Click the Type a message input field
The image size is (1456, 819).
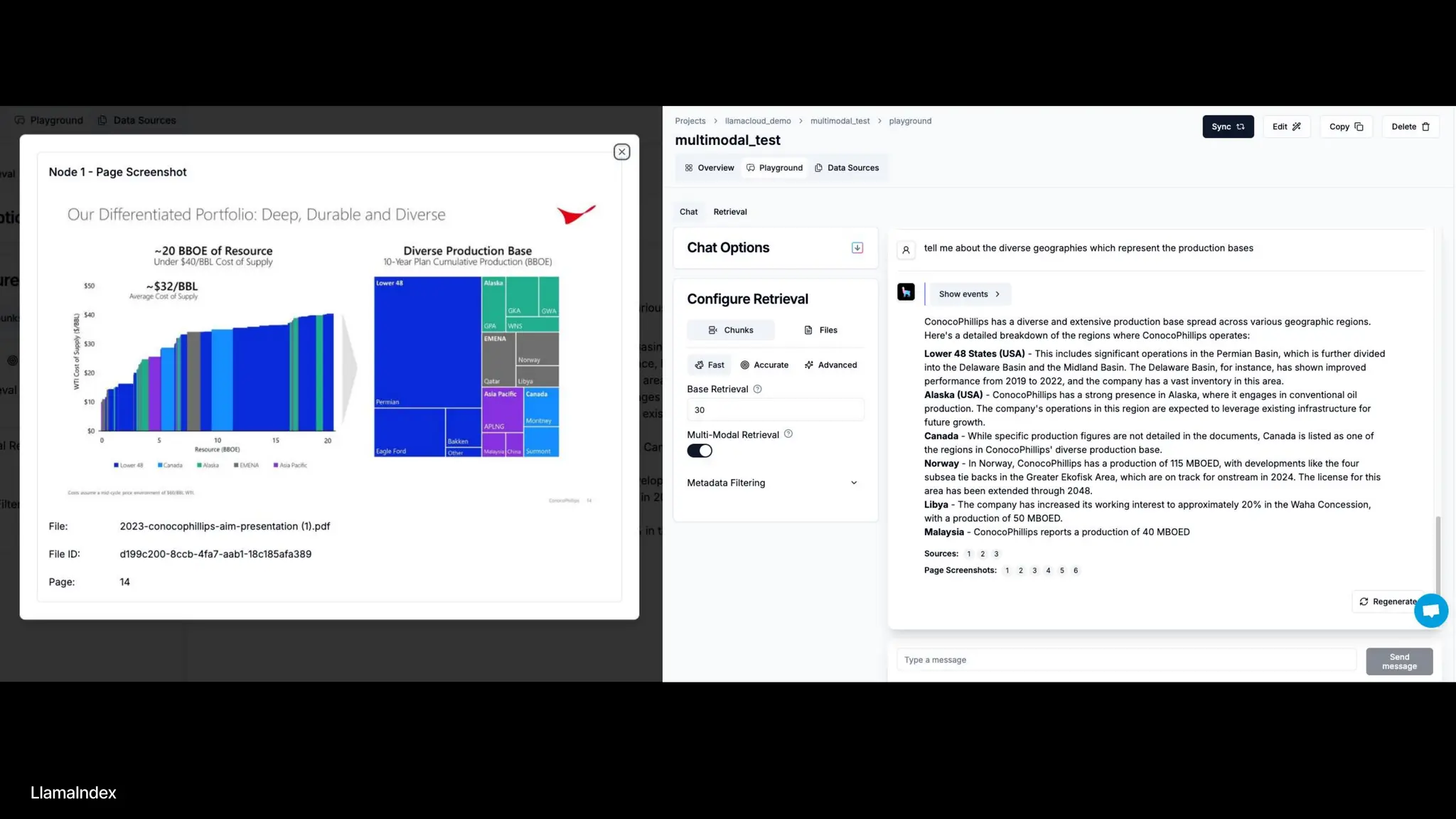click(1125, 660)
